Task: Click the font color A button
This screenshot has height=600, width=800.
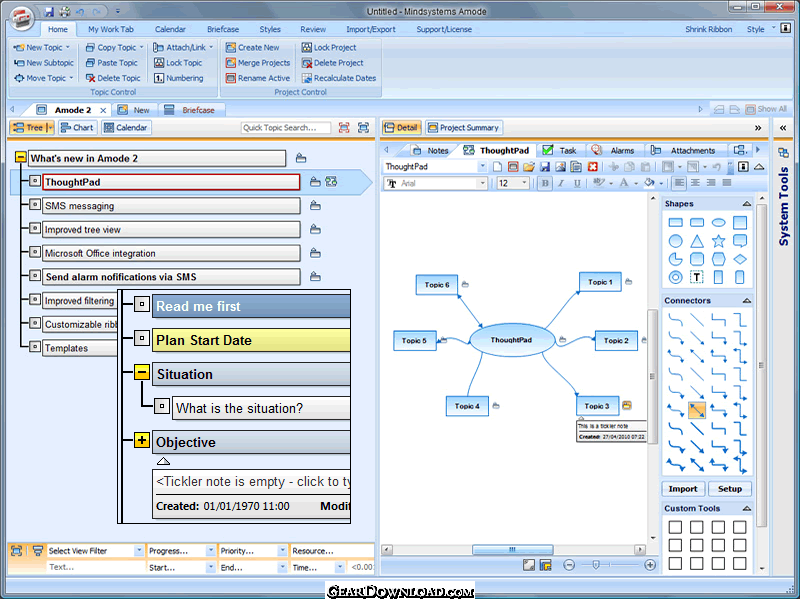Action: click(623, 183)
